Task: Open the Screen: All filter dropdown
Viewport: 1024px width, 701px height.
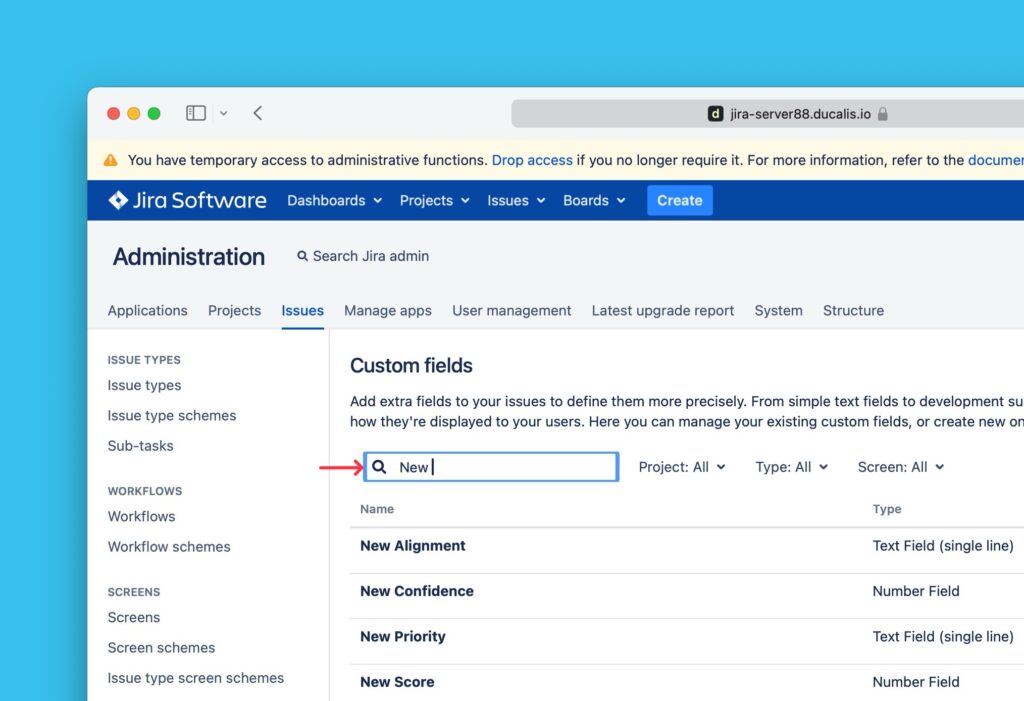Action: (900, 467)
